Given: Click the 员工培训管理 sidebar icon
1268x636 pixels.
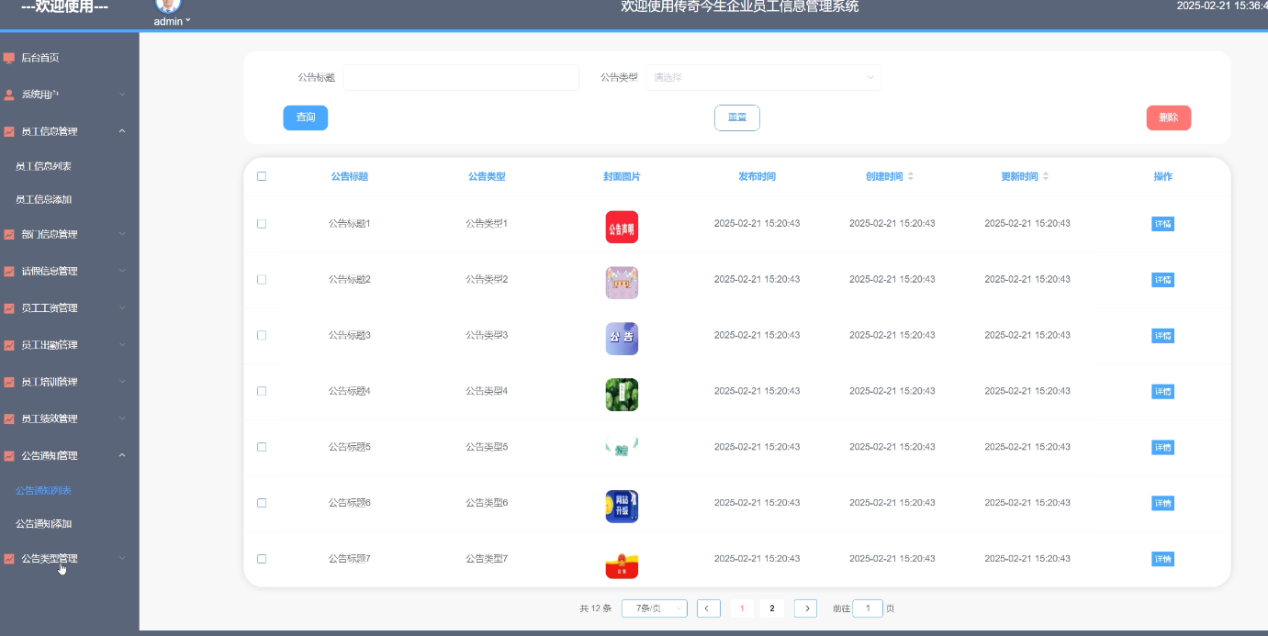Looking at the screenshot, I should coord(9,383).
